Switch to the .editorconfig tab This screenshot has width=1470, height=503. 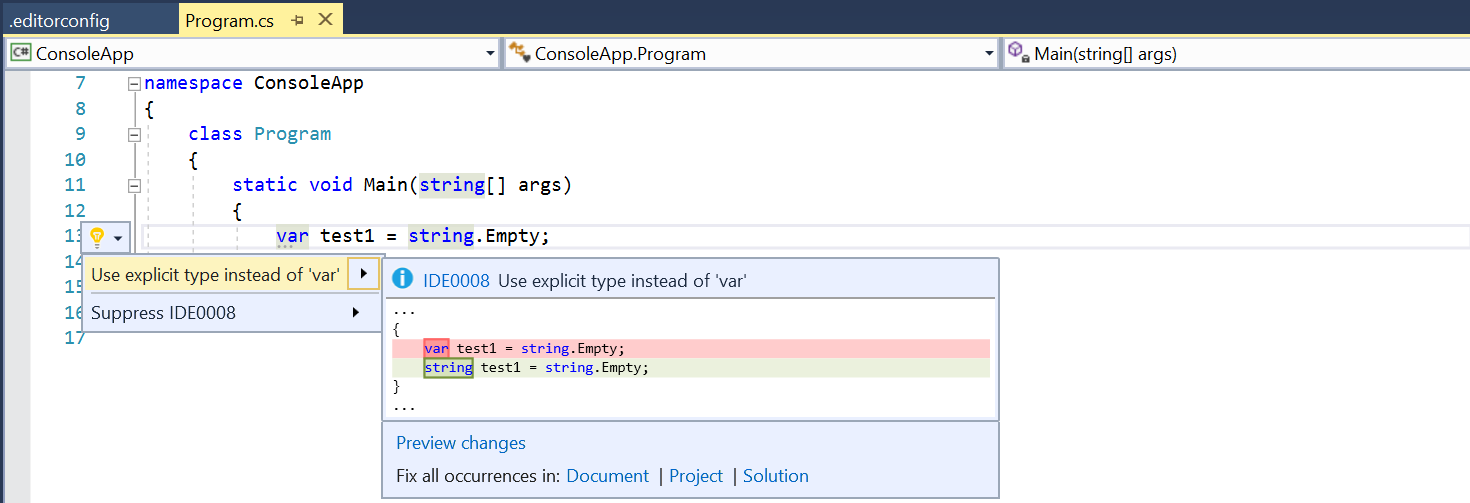(x=60, y=20)
